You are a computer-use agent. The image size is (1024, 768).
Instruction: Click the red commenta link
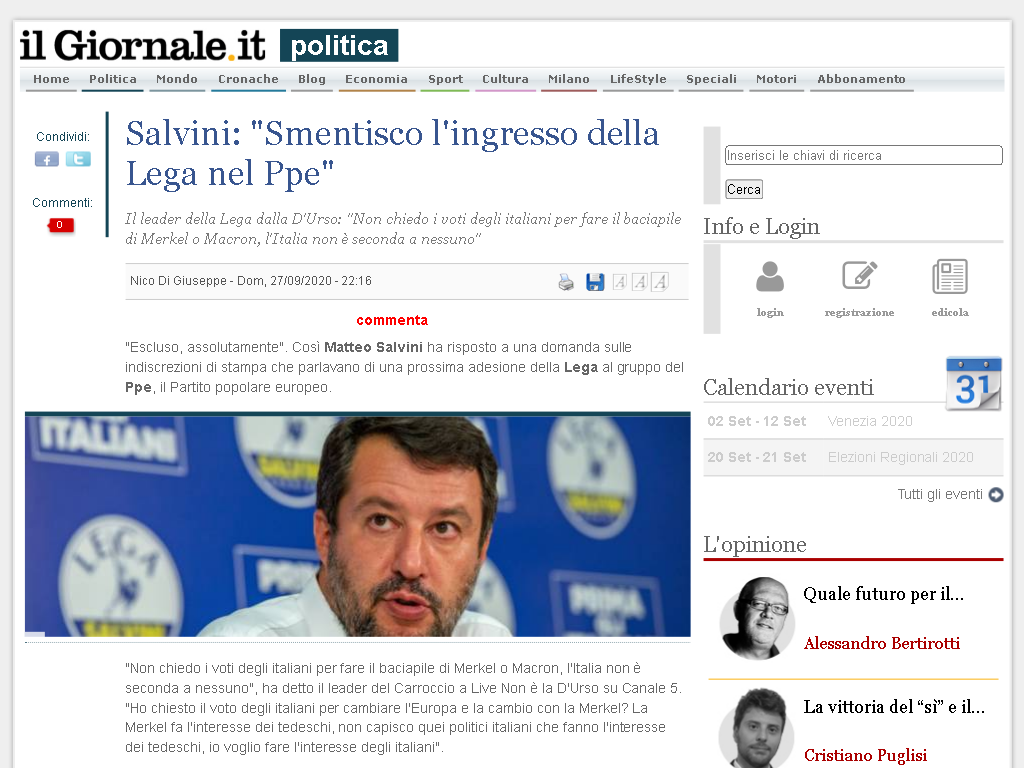coord(392,320)
